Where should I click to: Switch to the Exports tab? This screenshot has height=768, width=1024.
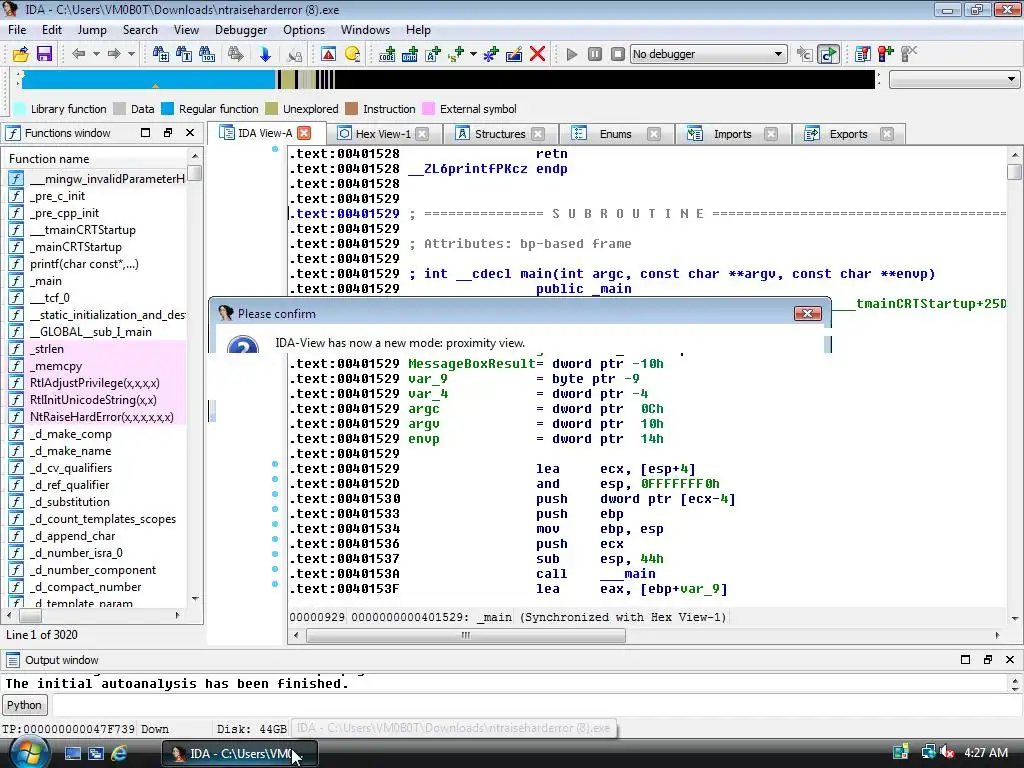(x=848, y=134)
